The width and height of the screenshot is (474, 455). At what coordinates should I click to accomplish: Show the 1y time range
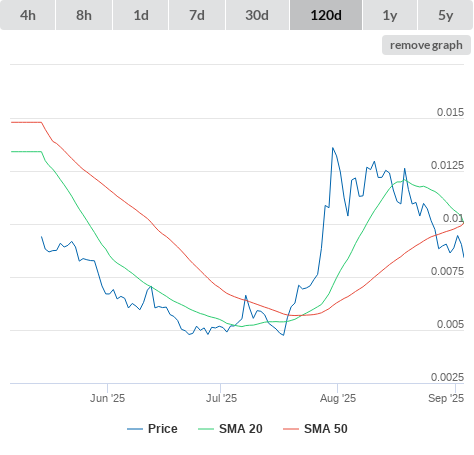[390, 15]
